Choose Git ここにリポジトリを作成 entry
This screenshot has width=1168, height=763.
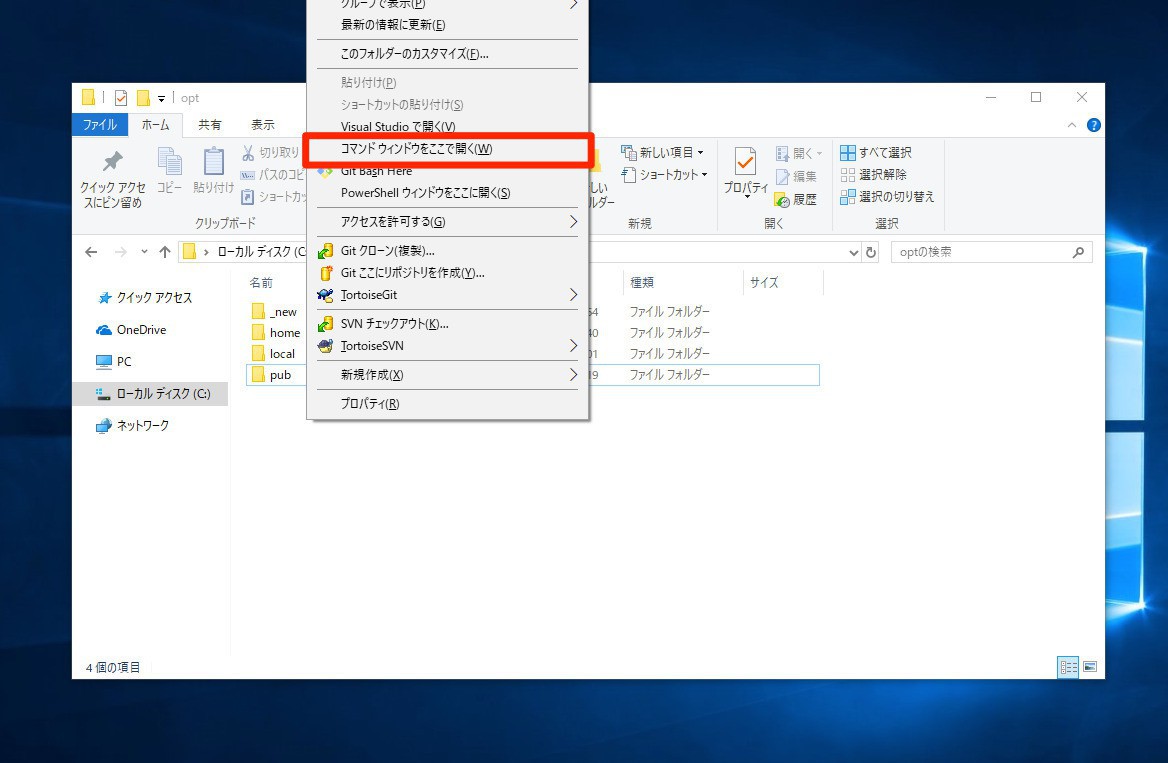pos(447,273)
